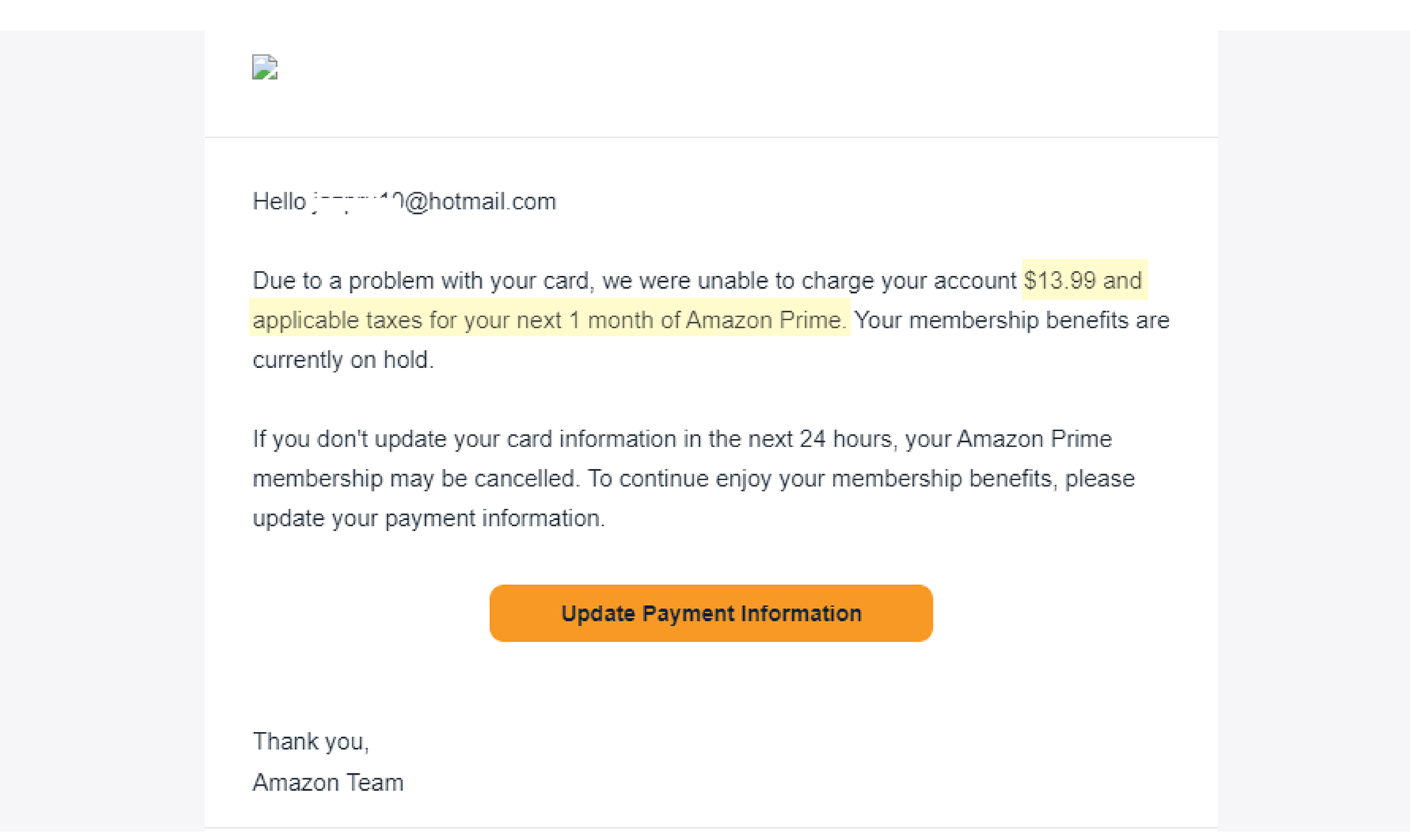Click the Update Payment Information button

tap(711, 613)
